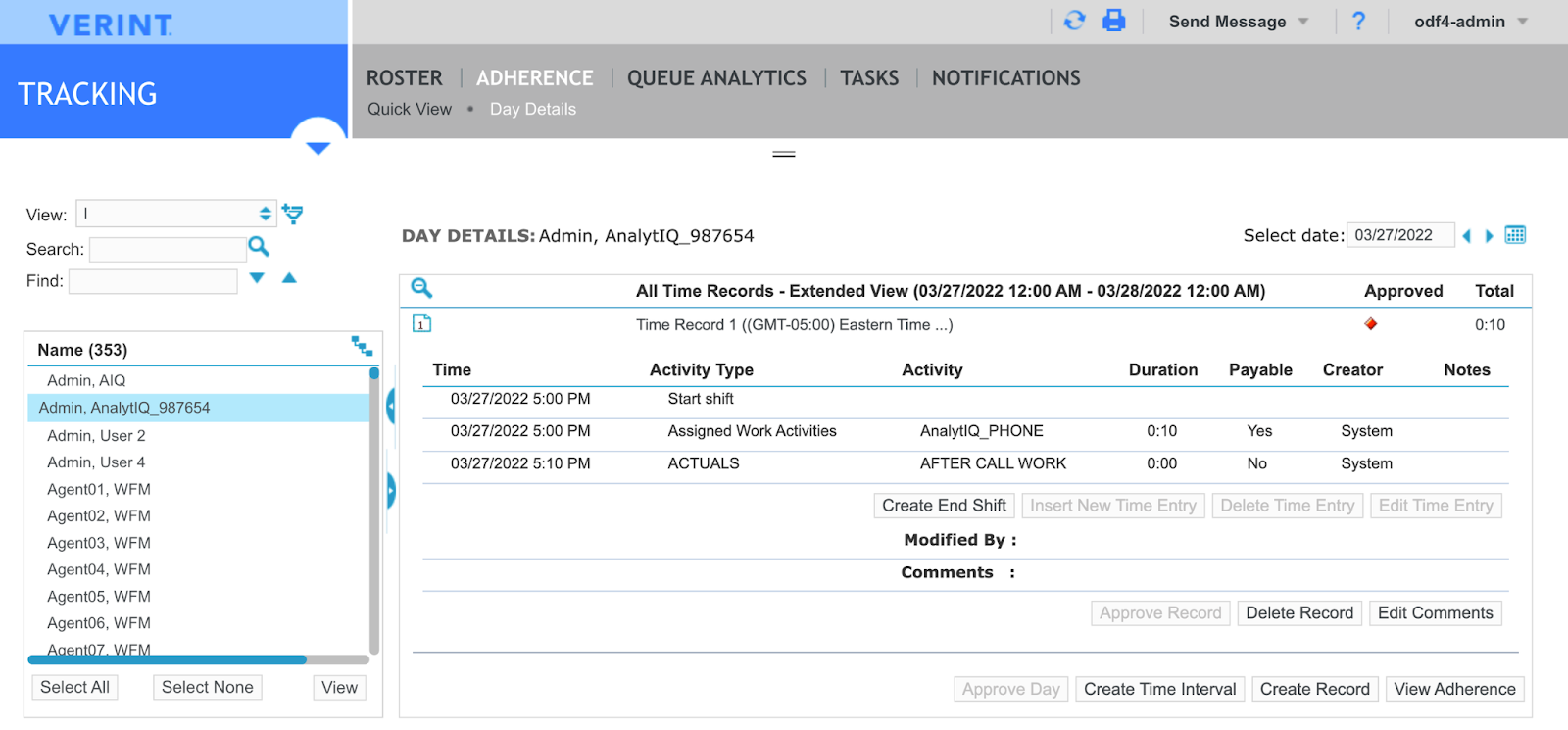This screenshot has height=730, width=1568.
Task: Click Delete Record button
Action: [x=1299, y=613]
